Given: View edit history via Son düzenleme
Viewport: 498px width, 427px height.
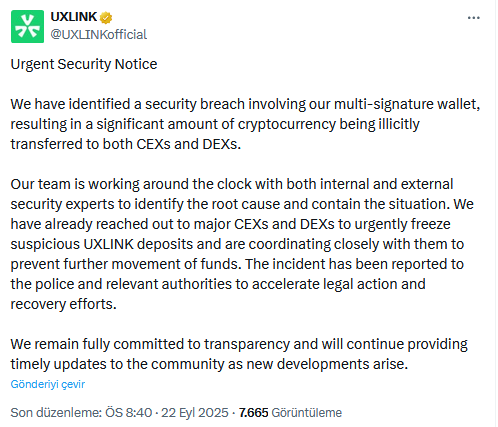Looking at the screenshot, I should coord(56,413).
